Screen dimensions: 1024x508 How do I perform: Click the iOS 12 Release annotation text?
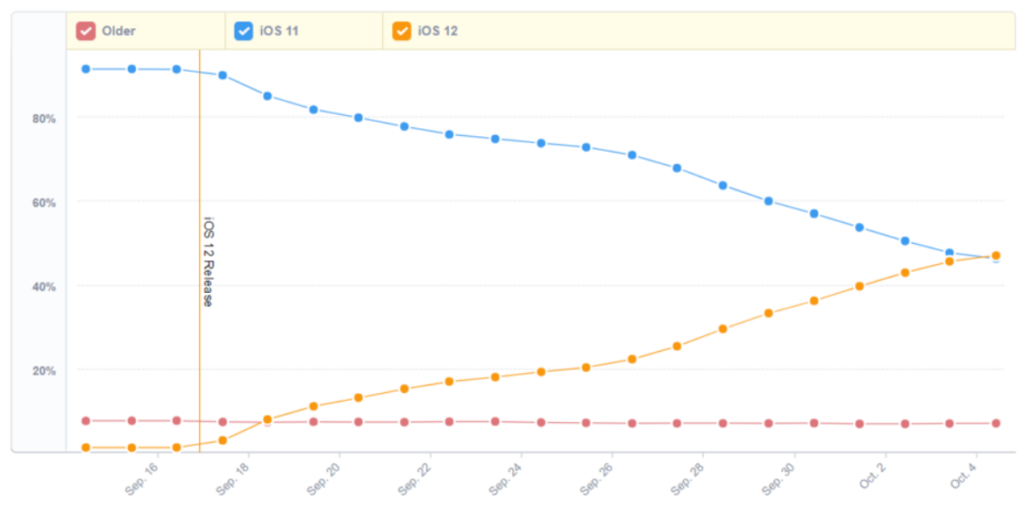208,261
